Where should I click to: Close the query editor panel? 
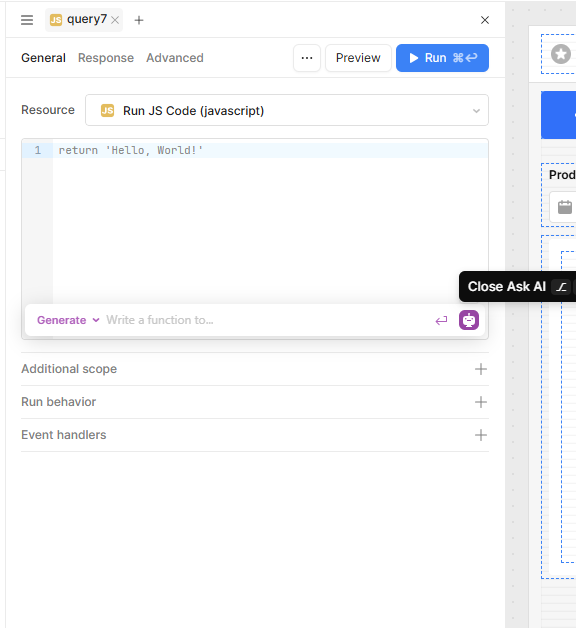pyautogui.click(x=485, y=20)
